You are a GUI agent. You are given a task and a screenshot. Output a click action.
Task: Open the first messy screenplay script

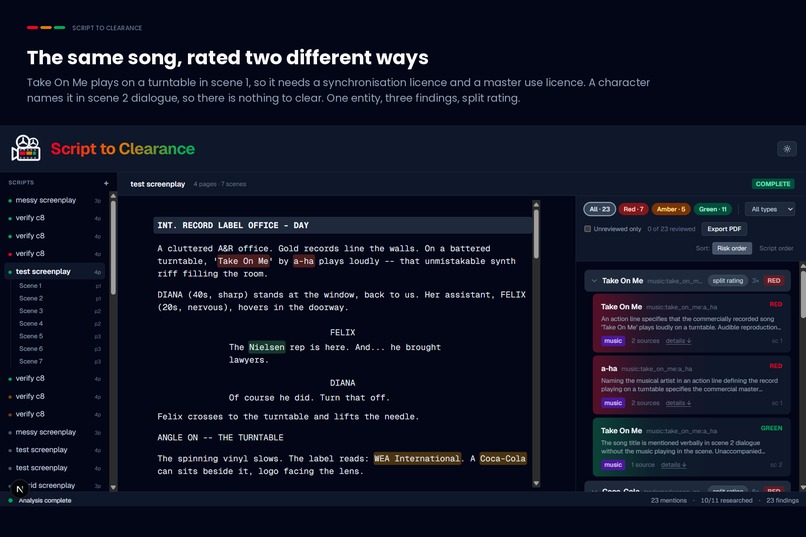55,200
